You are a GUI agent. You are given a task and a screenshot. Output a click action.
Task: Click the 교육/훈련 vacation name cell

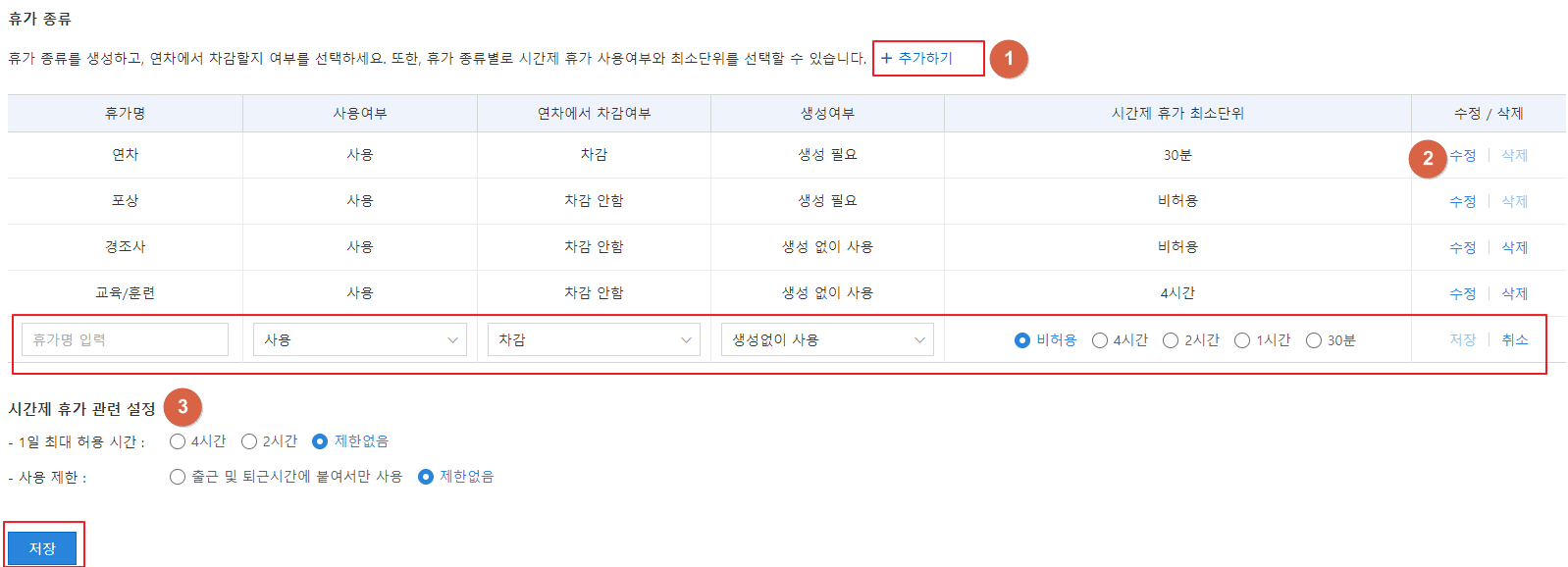click(126, 293)
